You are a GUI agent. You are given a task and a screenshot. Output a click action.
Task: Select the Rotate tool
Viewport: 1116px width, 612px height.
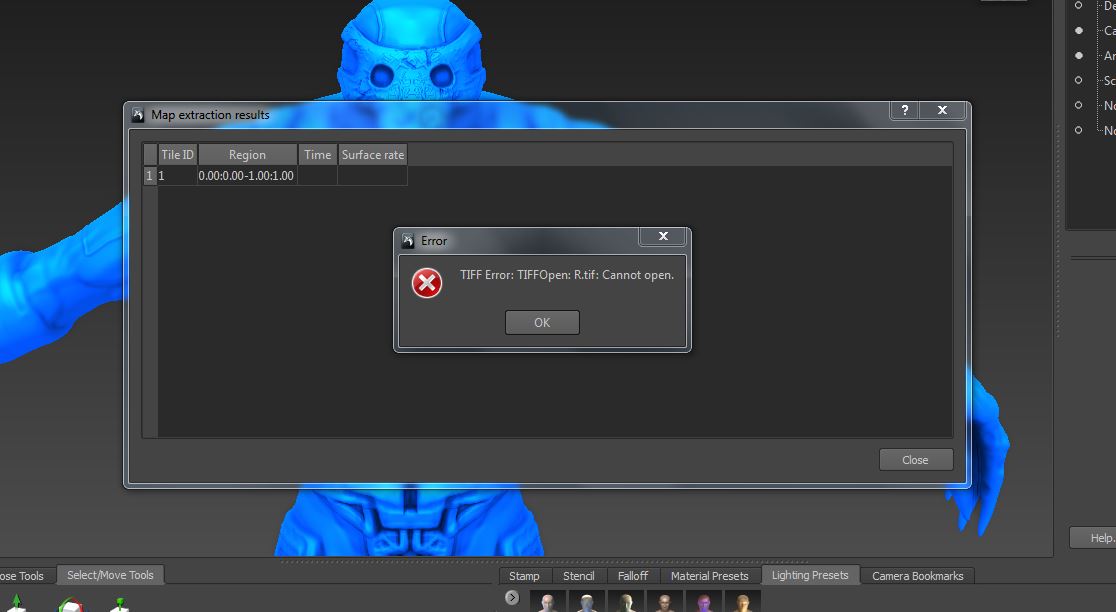click(70, 603)
